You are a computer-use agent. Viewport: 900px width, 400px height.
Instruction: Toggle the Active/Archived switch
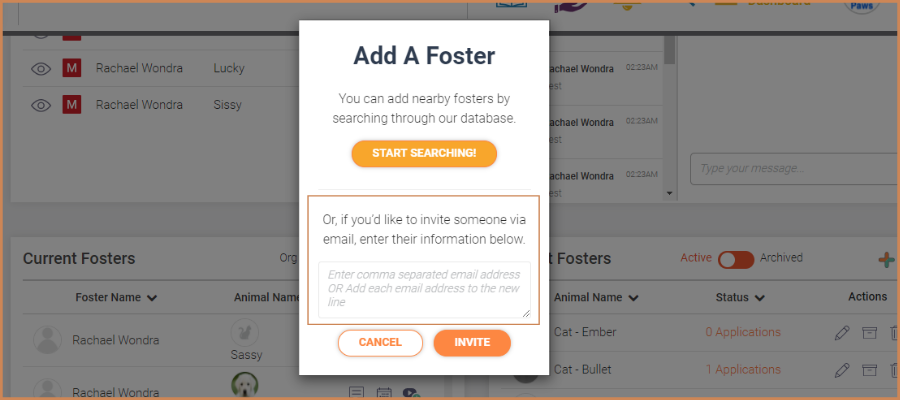736,259
